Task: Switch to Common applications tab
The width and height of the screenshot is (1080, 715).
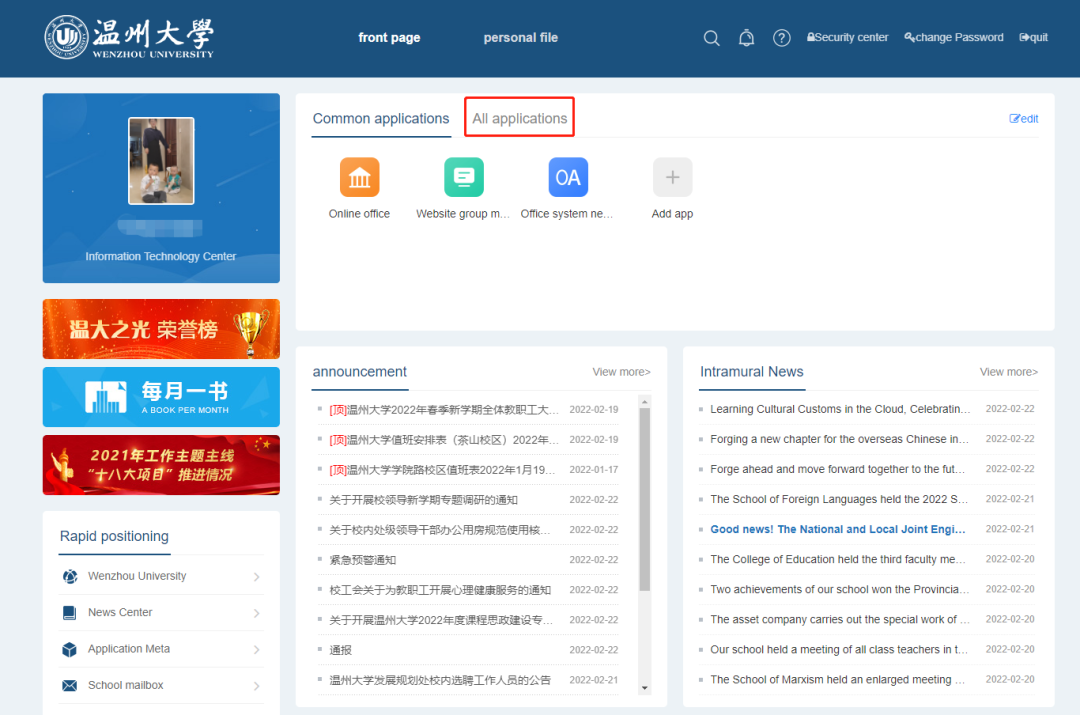Action: pyautogui.click(x=381, y=118)
